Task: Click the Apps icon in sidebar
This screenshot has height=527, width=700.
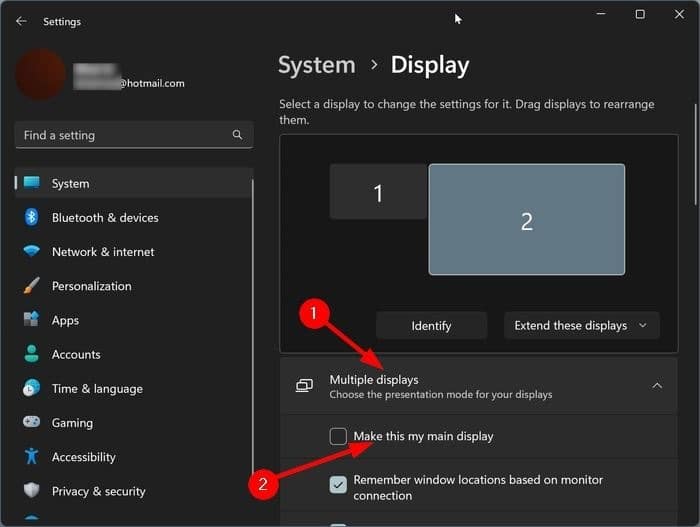Action: click(31, 319)
